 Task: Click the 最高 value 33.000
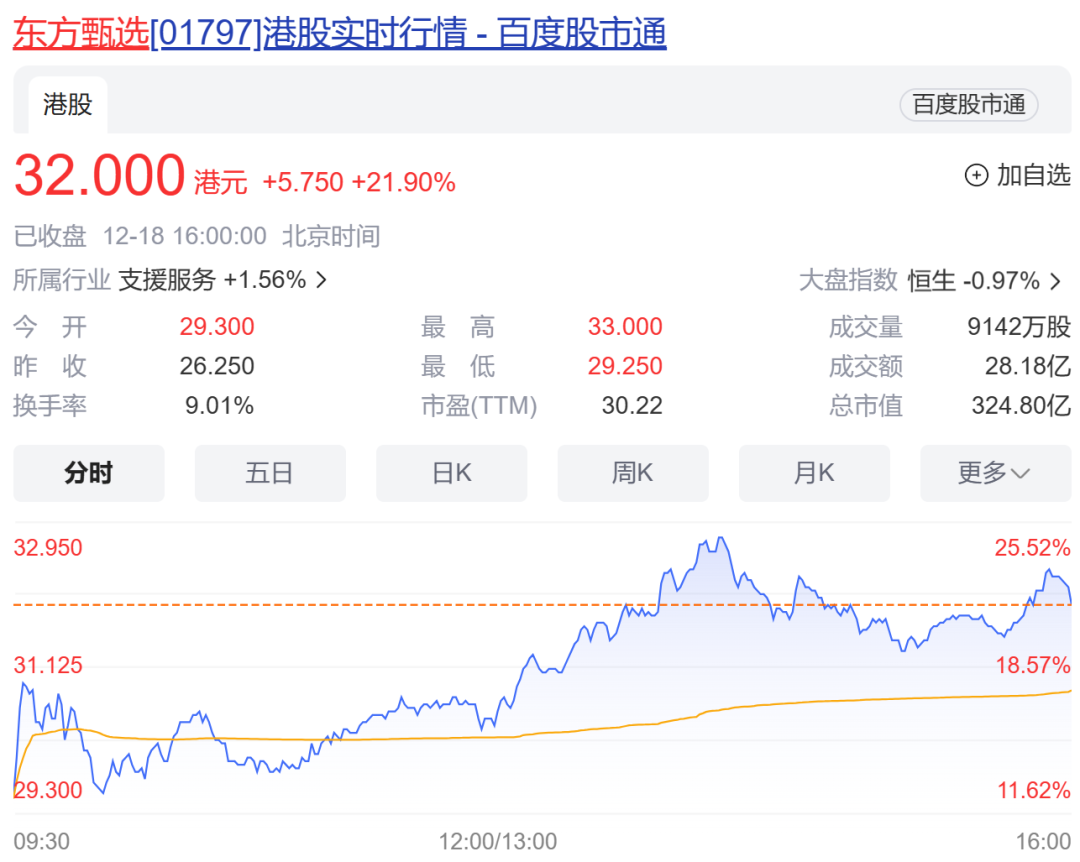[x=625, y=327]
